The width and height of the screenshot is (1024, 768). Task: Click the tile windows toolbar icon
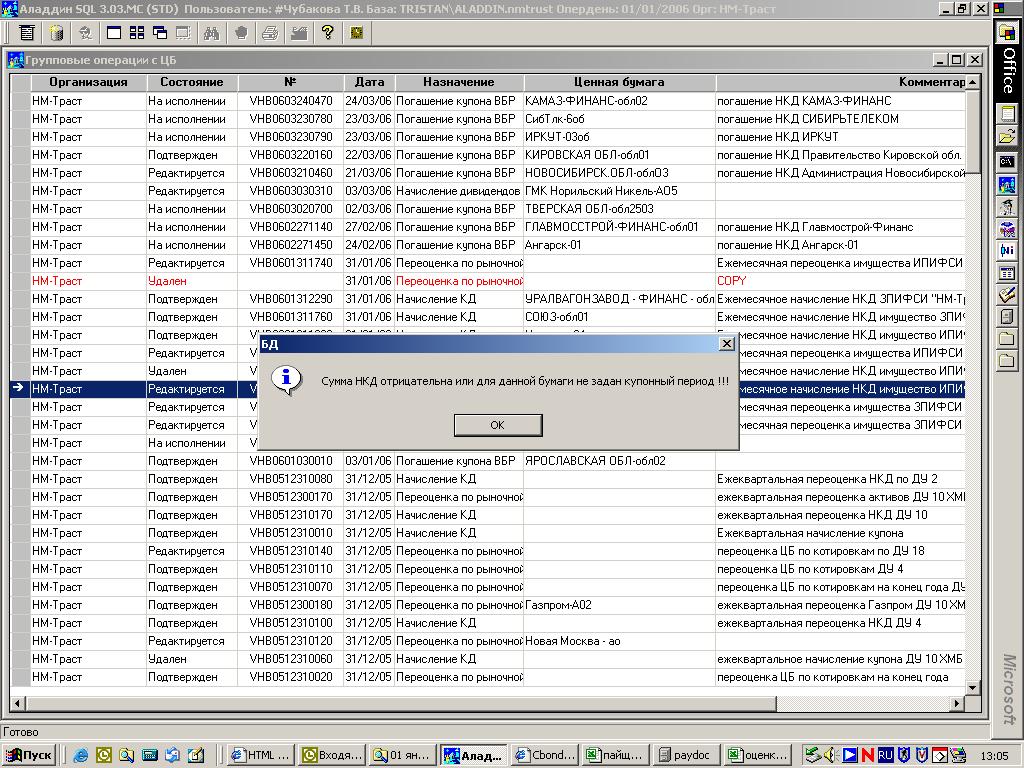coord(137,33)
